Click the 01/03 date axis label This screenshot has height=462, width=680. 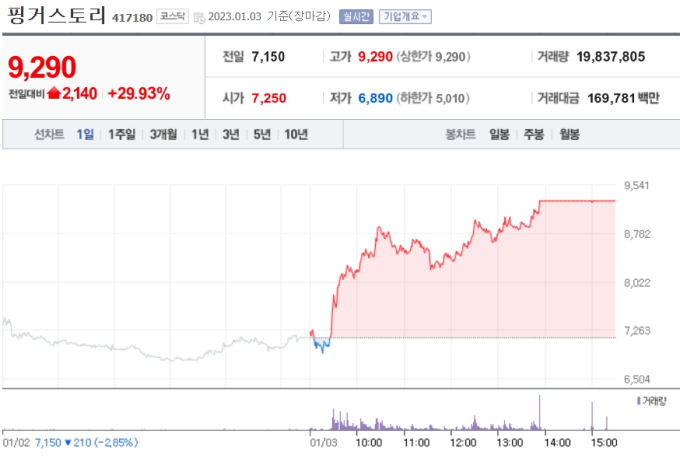coord(323,442)
